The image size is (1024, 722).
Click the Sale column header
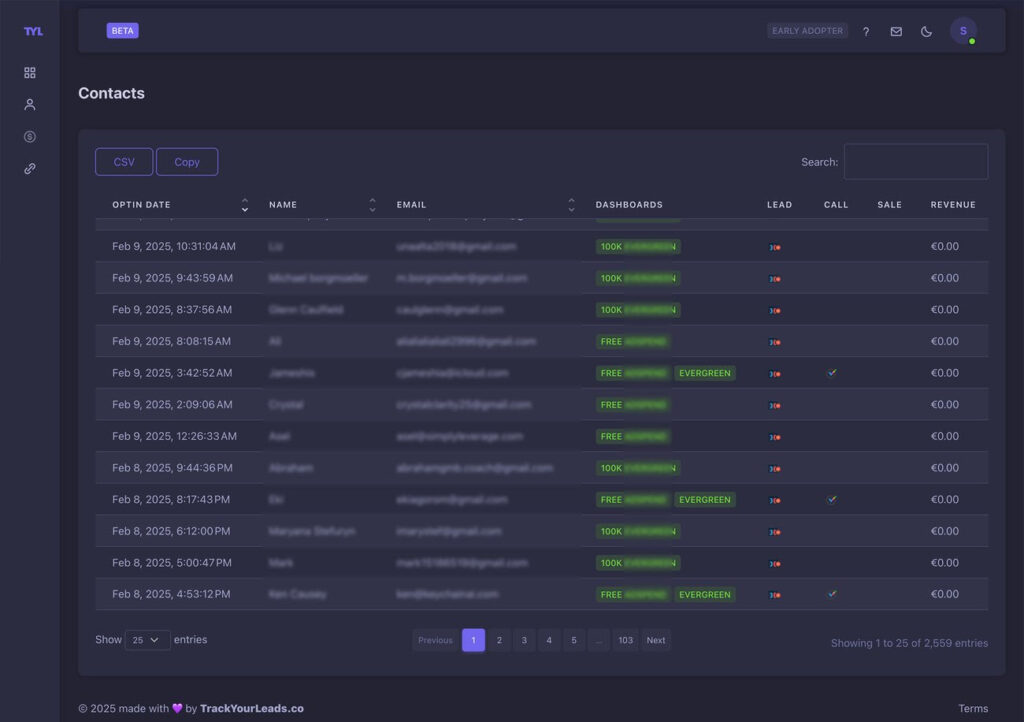[889, 205]
